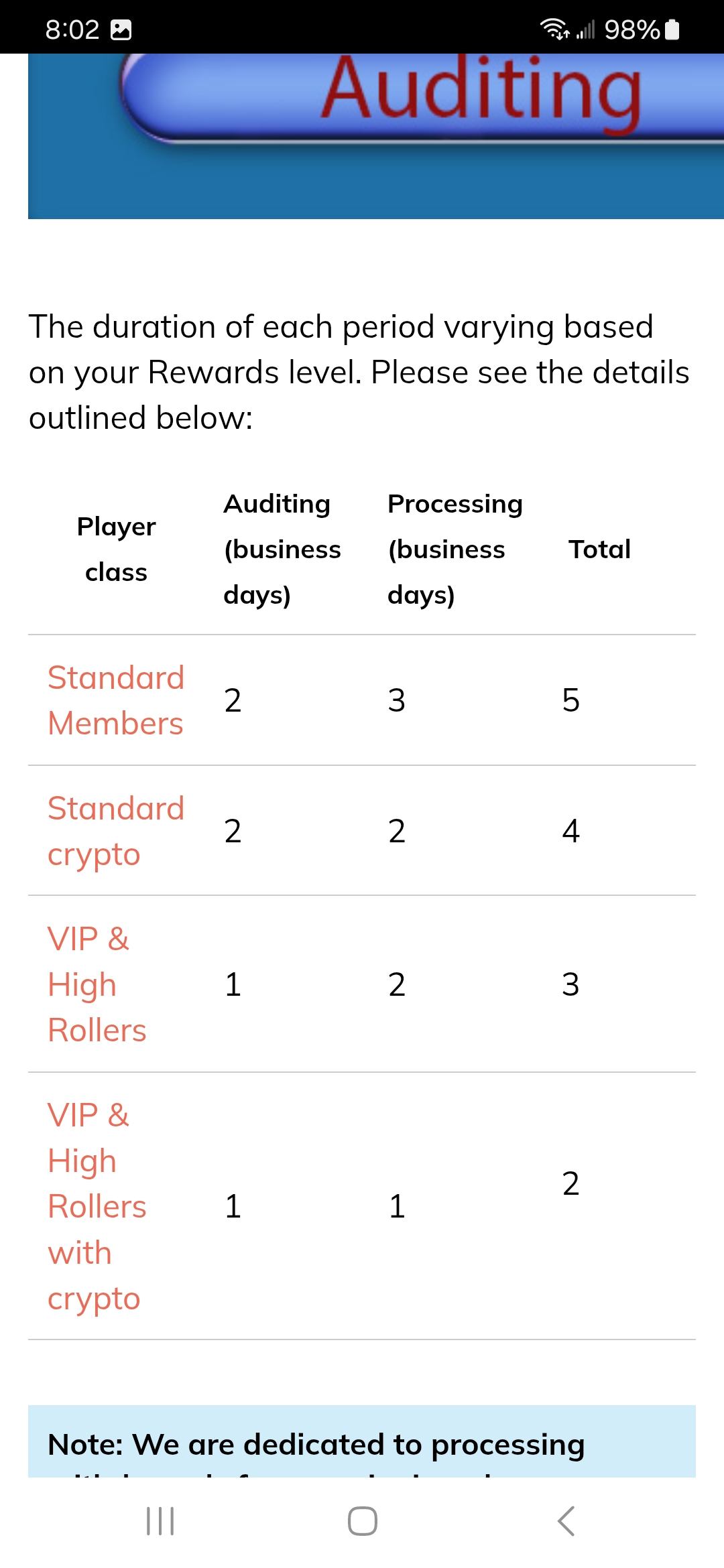Tap the 8:02 clock in status bar
Image resolution: width=724 pixels, height=1568 pixels.
point(72,29)
